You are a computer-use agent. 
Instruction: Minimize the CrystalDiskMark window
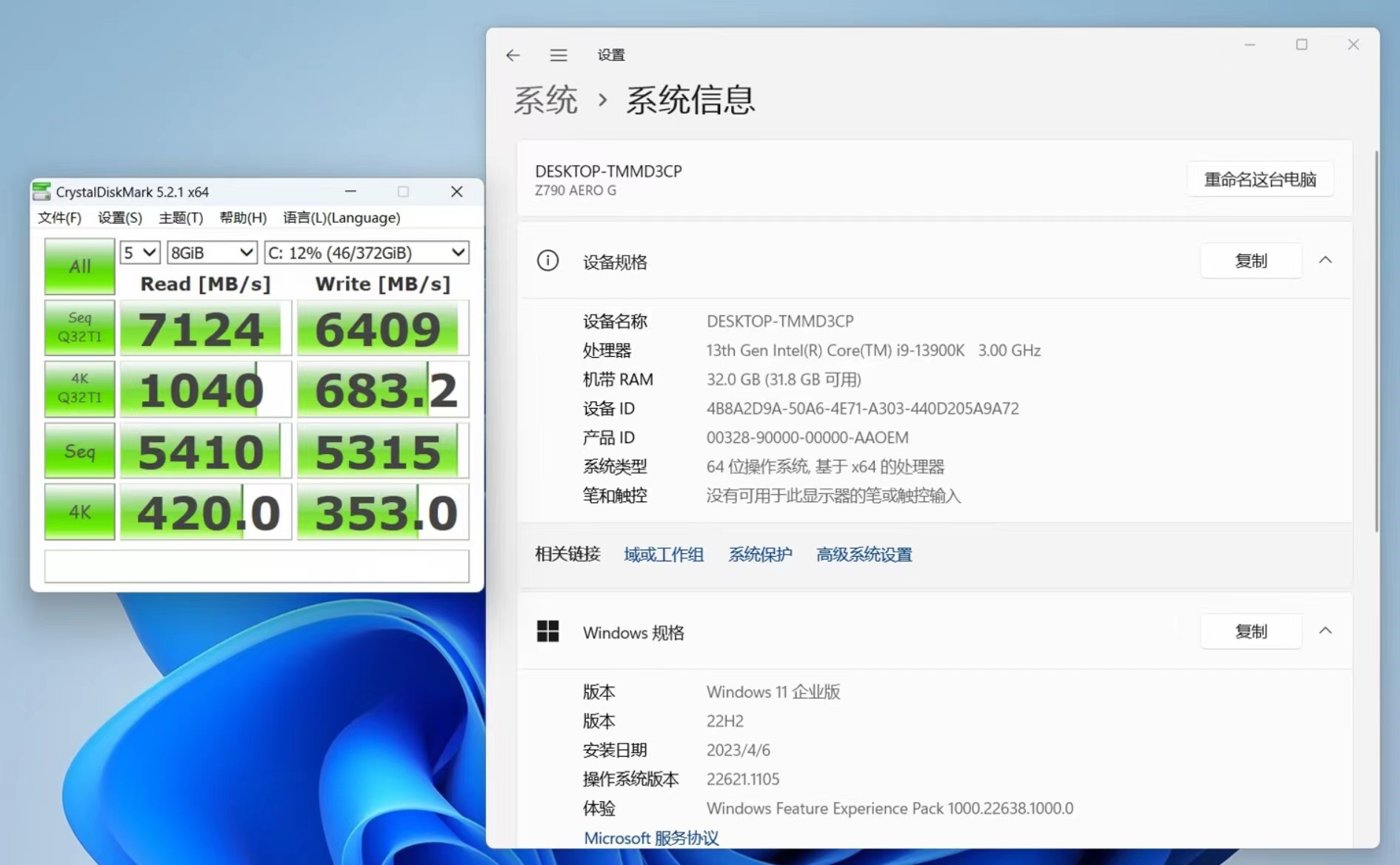tap(350, 192)
